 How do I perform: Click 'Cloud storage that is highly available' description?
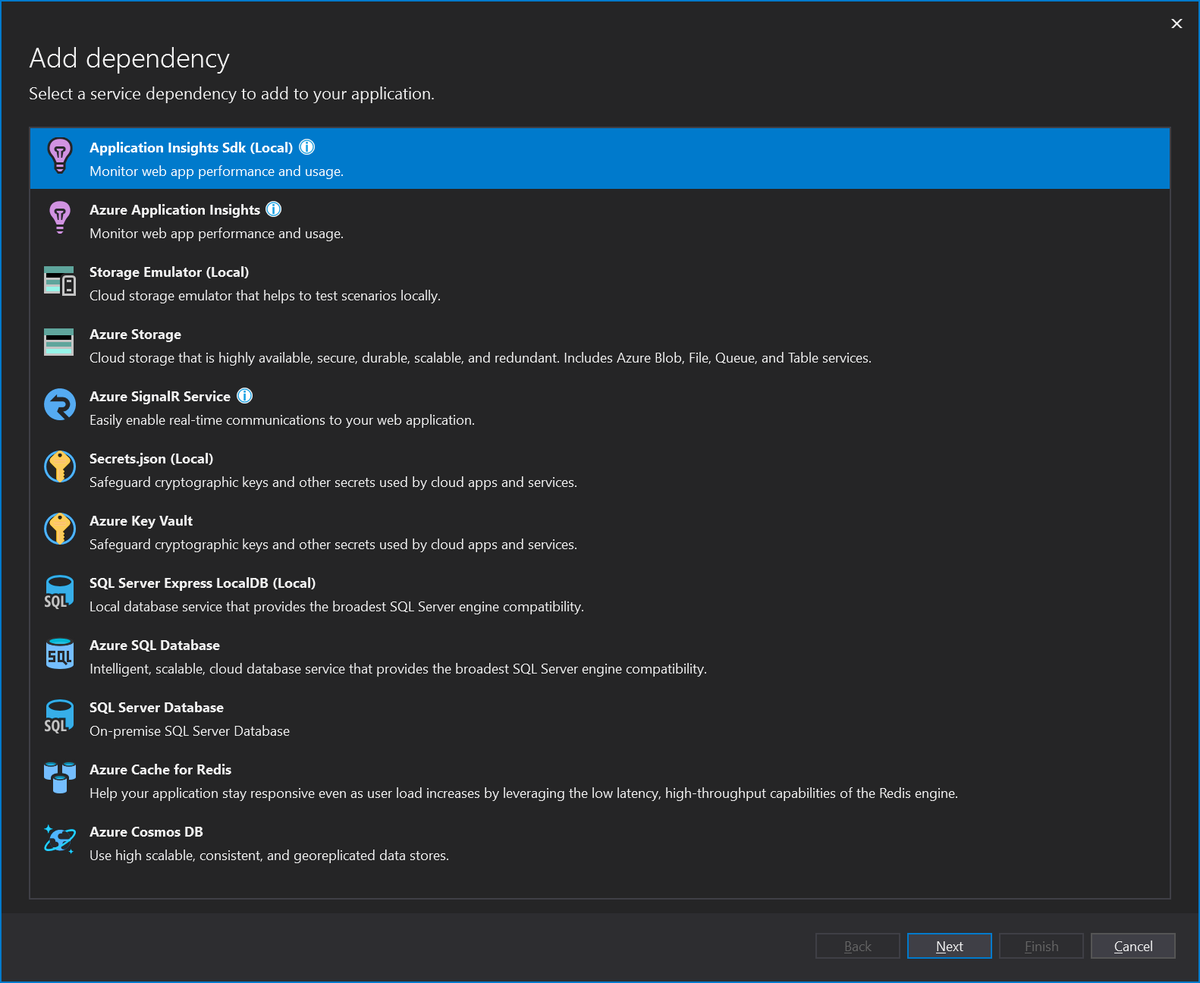(x=480, y=358)
